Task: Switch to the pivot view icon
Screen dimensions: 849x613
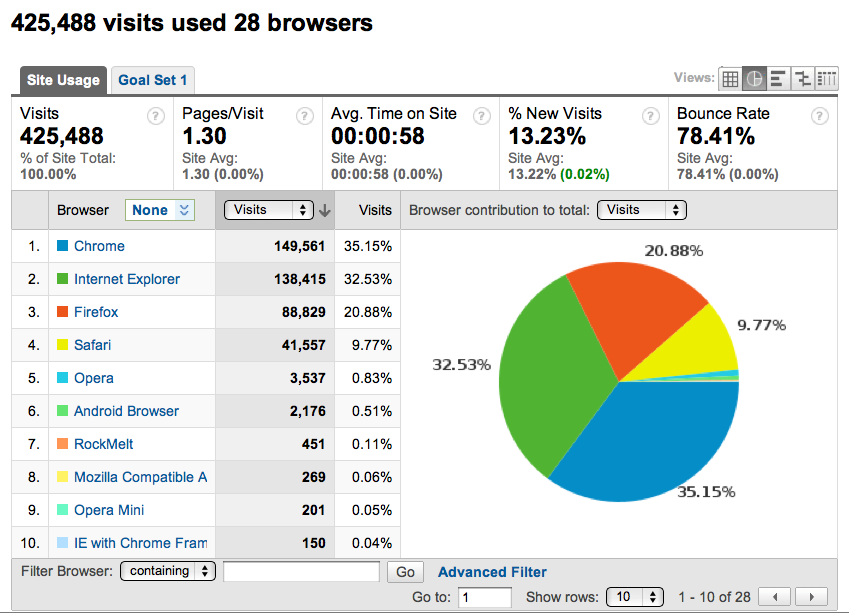Action: (826, 79)
